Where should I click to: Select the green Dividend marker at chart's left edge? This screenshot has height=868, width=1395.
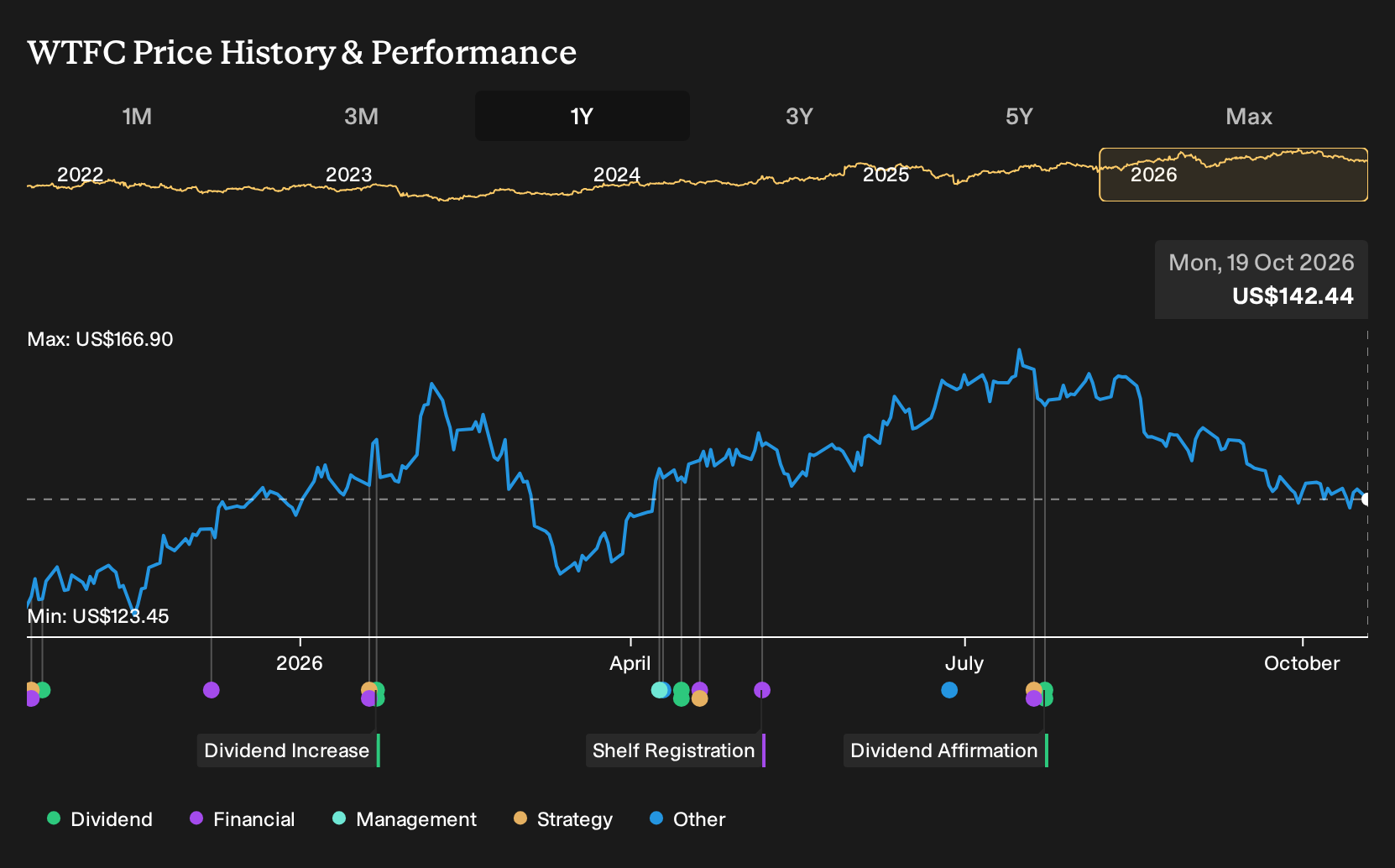pos(43,690)
